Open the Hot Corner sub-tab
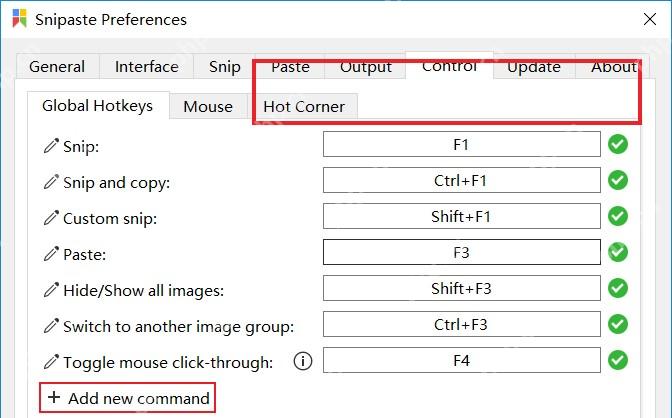Screen dimensions: 672x418 [x=304, y=106]
